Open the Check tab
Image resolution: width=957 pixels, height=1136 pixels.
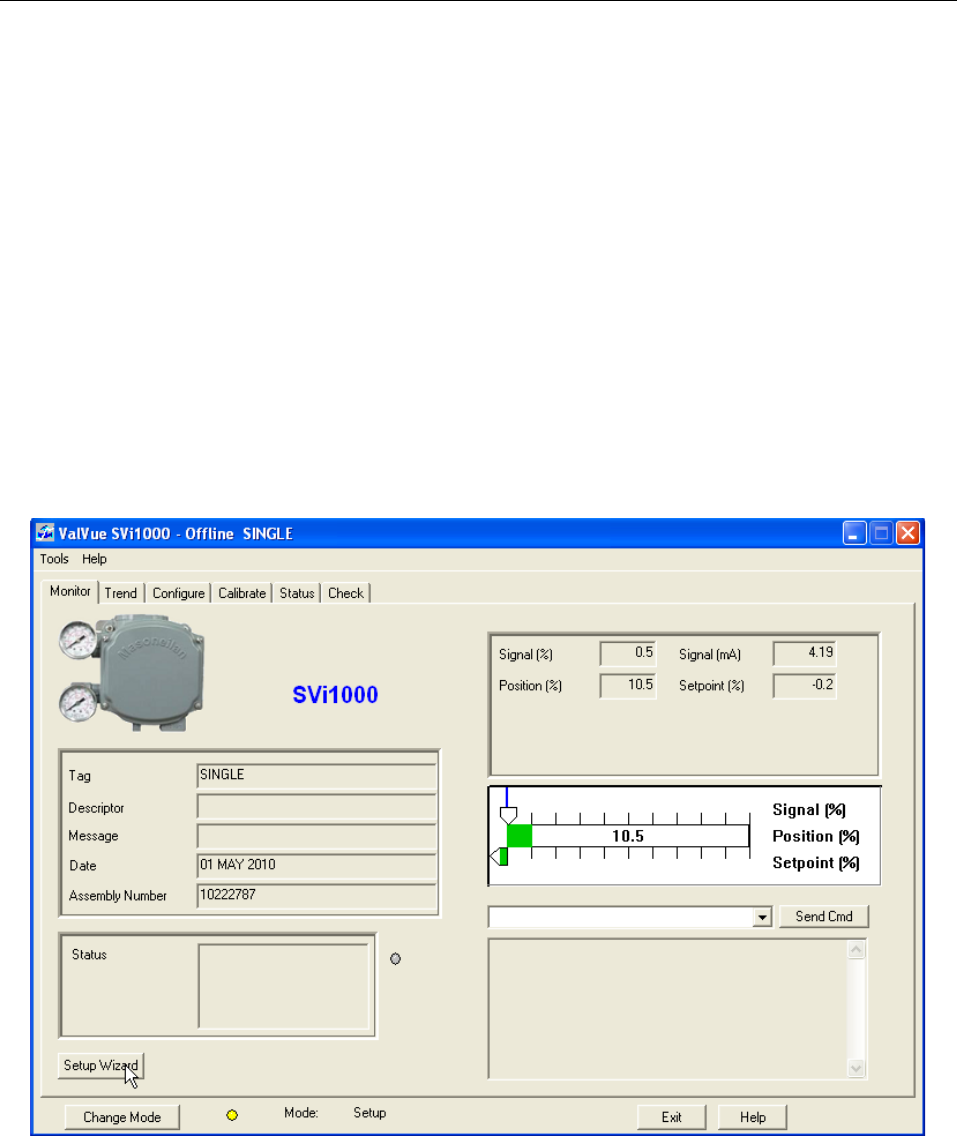point(346,593)
